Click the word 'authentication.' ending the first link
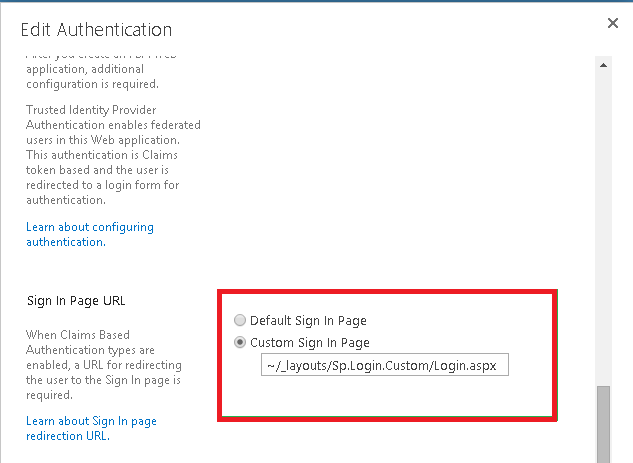Screen dimensions: 633x463 (x=66, y=242)
